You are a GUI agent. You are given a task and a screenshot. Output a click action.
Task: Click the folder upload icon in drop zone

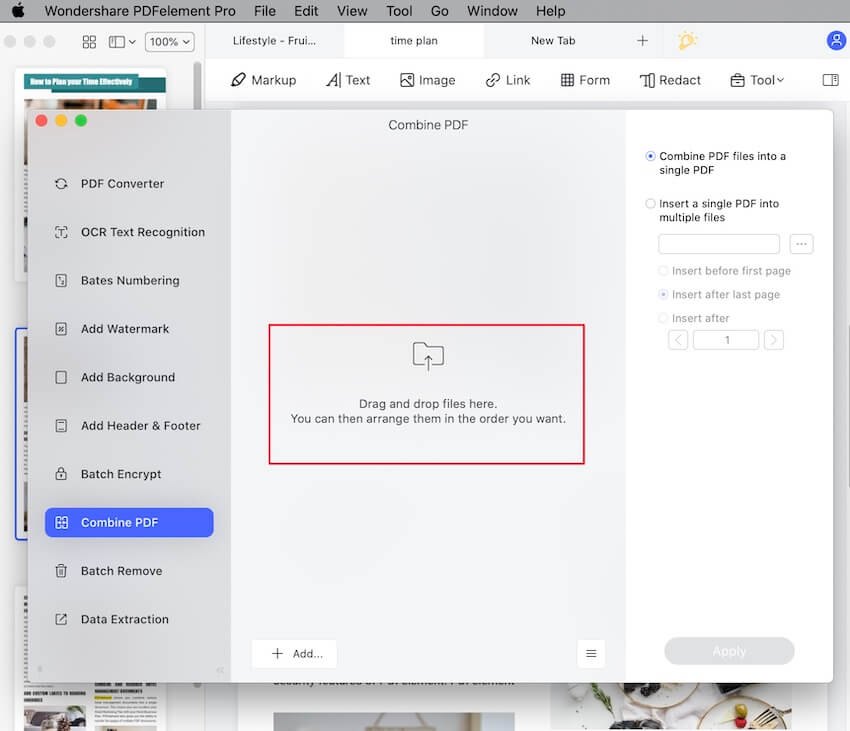(x=428, y=356)
